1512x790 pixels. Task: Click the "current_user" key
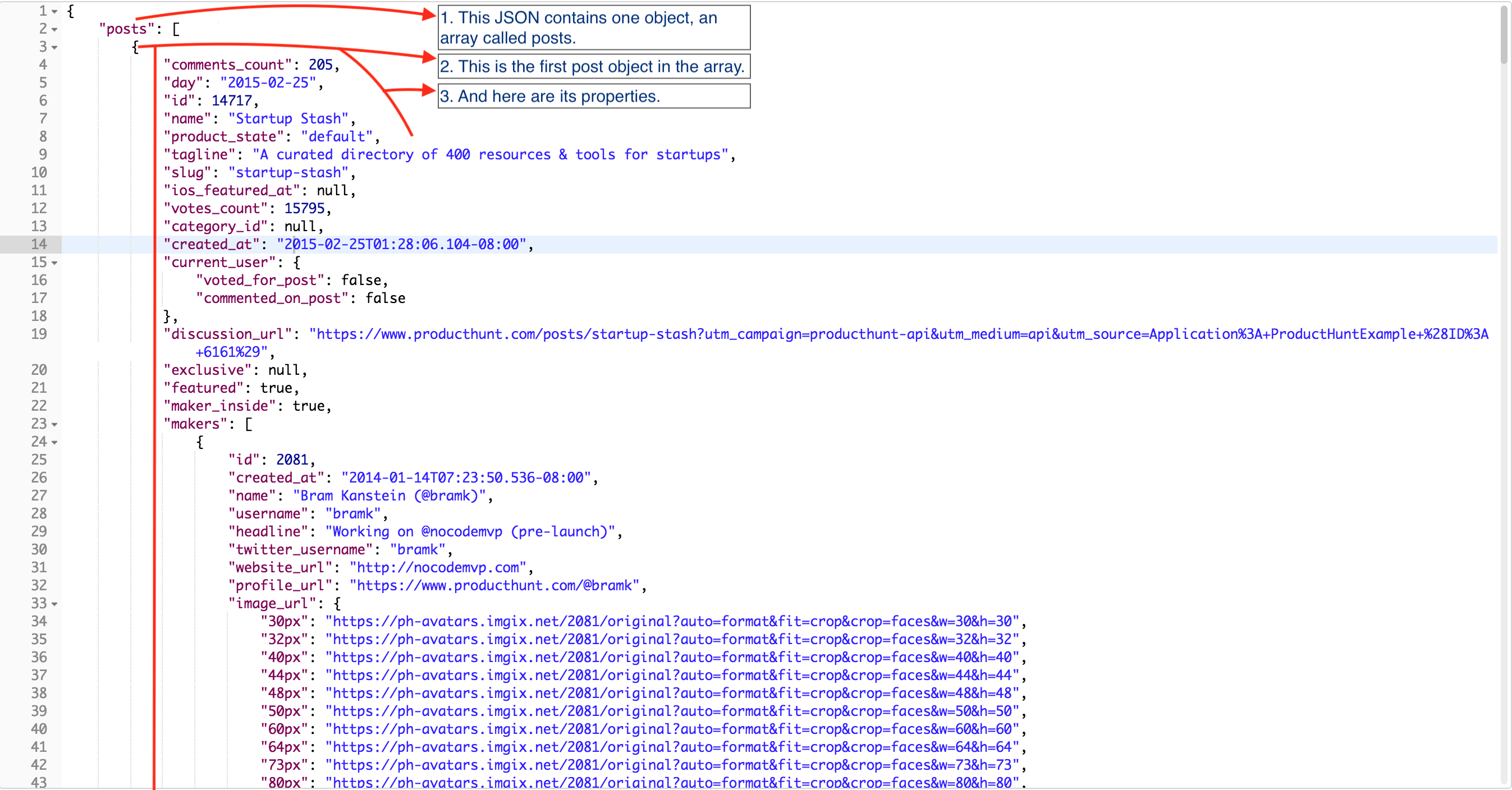(x=219, y=263)
